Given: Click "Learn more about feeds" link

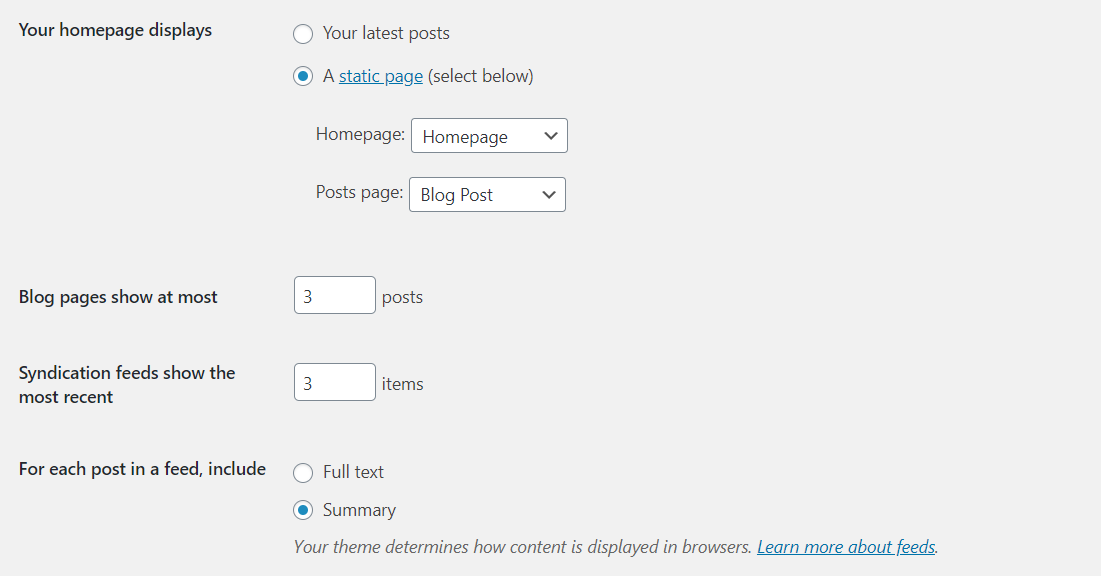Looking at the screenshot, I should point(845,546).
